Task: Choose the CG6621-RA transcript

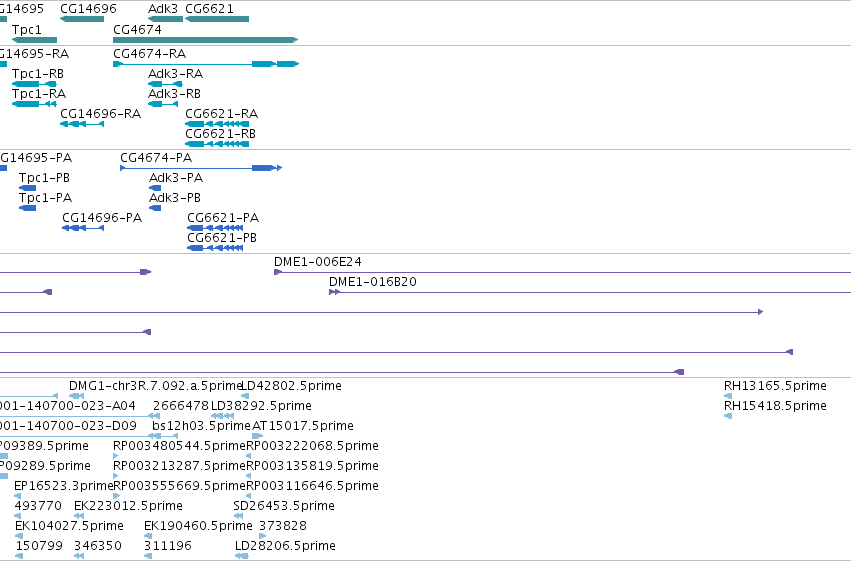Action: [217, 124]
